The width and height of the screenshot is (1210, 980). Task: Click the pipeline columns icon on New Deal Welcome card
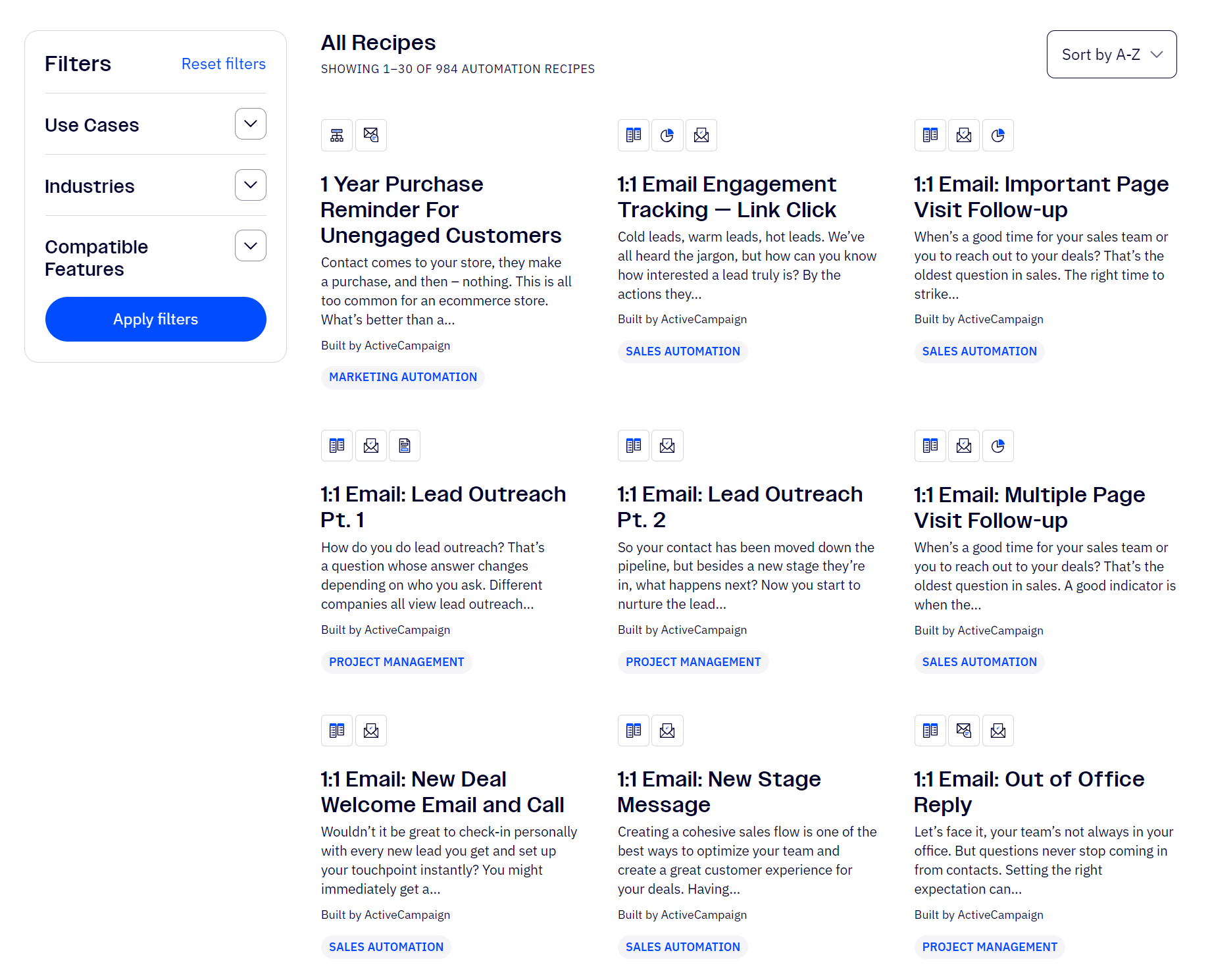(x=337, y=731)
